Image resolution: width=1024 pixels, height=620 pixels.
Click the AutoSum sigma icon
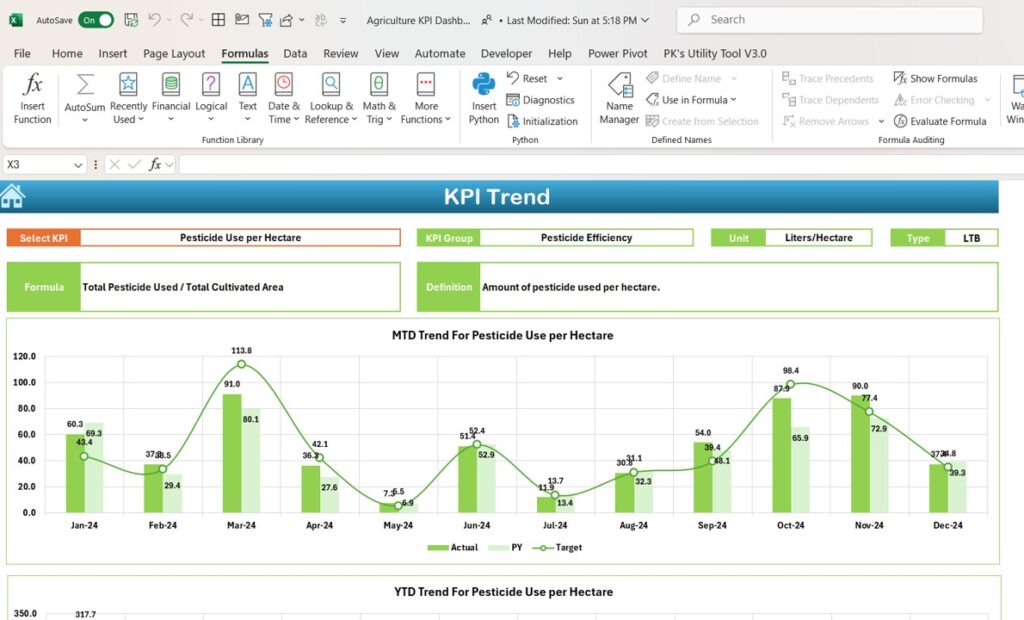85,85
